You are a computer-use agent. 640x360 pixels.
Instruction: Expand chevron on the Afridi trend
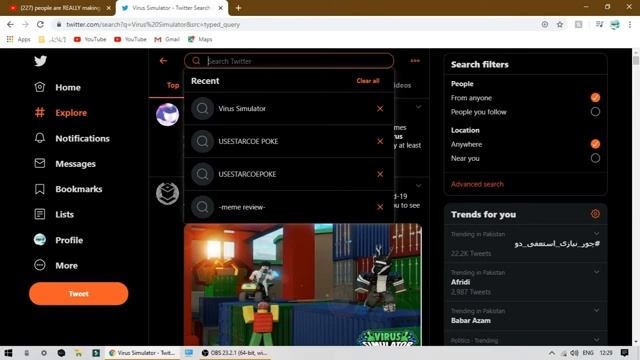(x=596, y=272)
